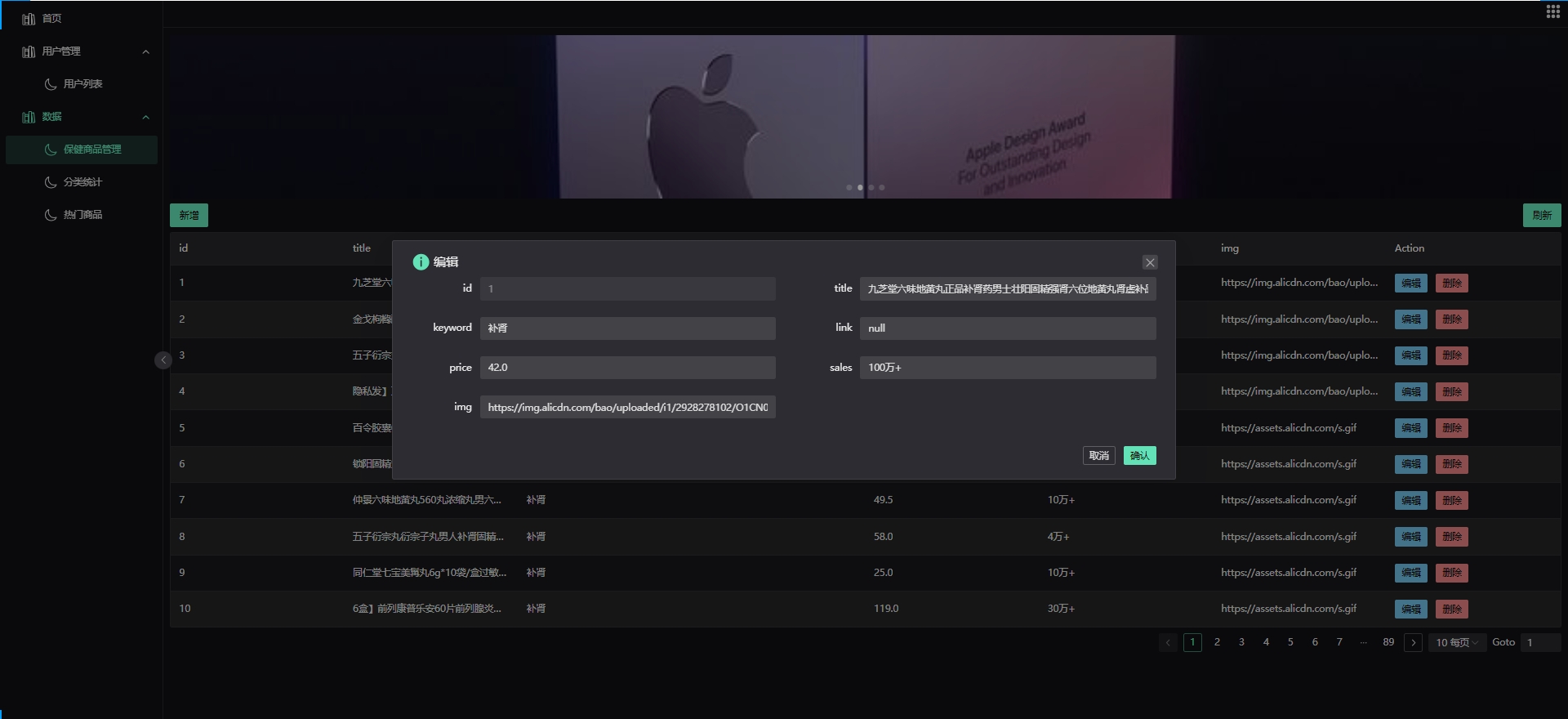
Task: Go to previous page arrow
Action: (1168, 643)
